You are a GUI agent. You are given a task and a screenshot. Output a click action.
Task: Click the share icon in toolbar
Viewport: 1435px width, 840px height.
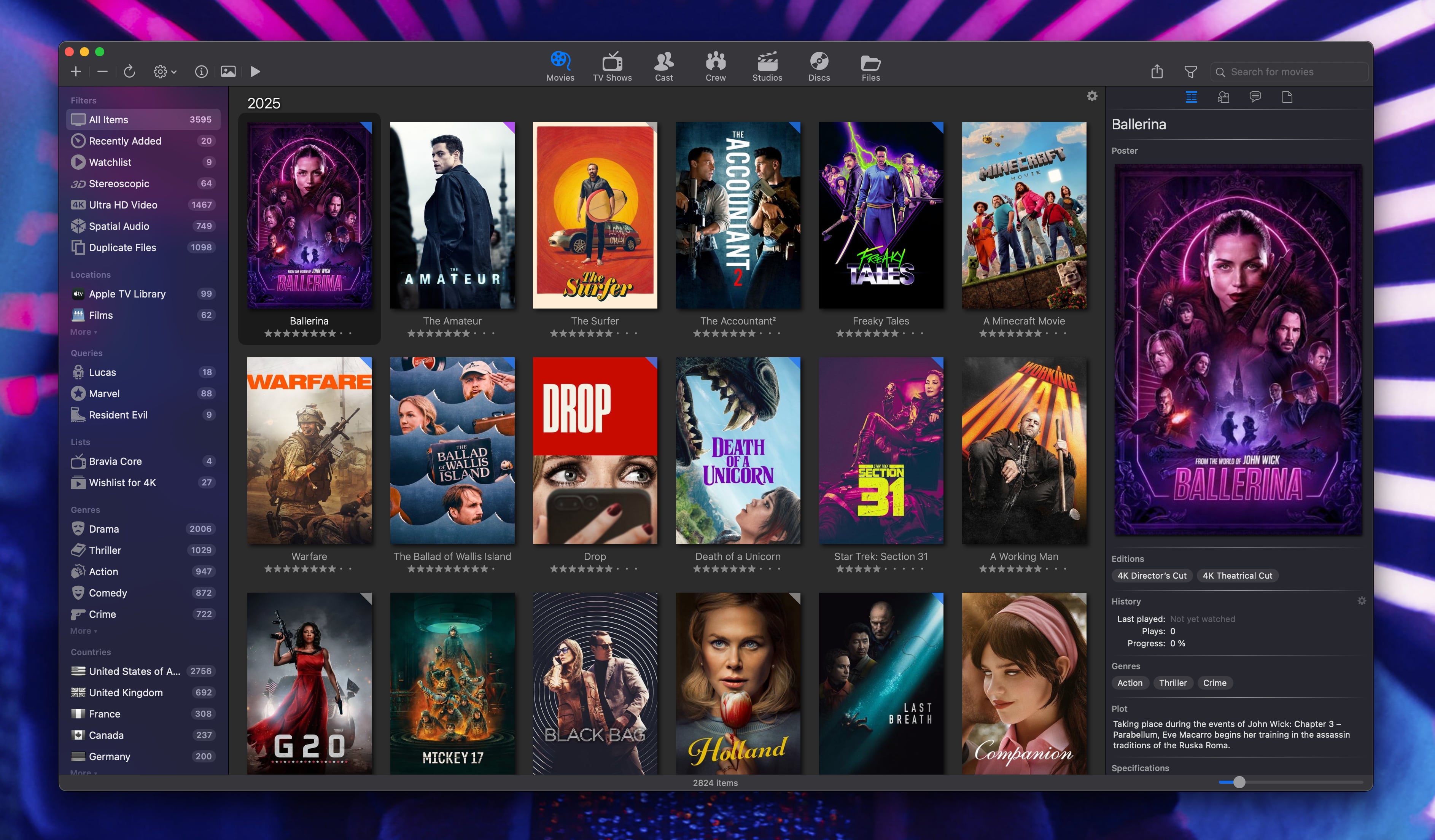point(1157,71)
